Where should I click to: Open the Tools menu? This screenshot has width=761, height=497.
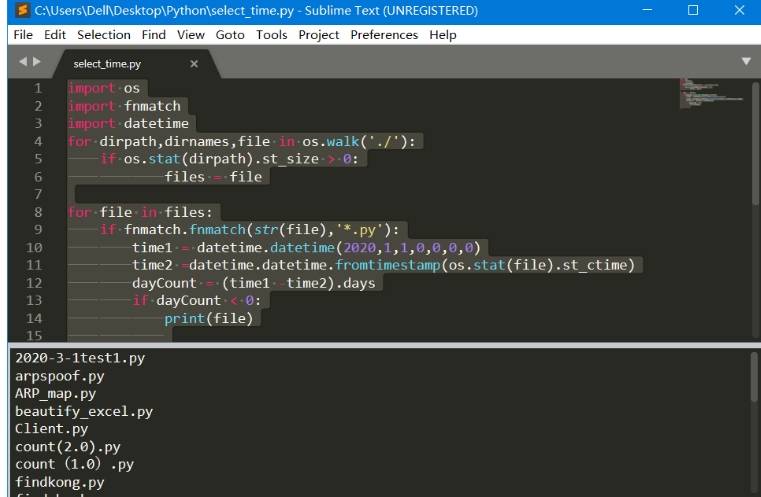272,35
